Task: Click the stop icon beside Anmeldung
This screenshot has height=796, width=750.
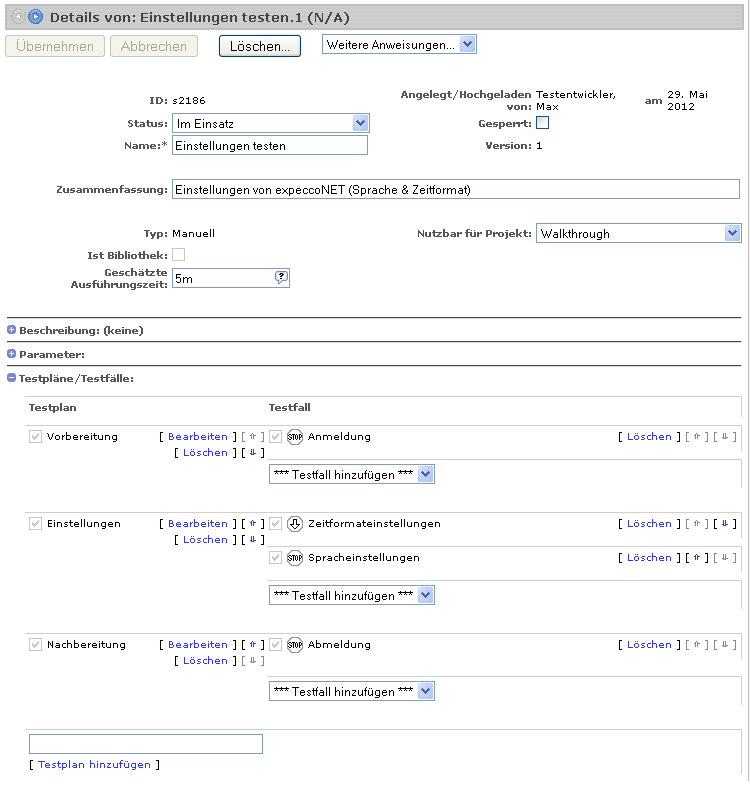Action: point(295,437)
